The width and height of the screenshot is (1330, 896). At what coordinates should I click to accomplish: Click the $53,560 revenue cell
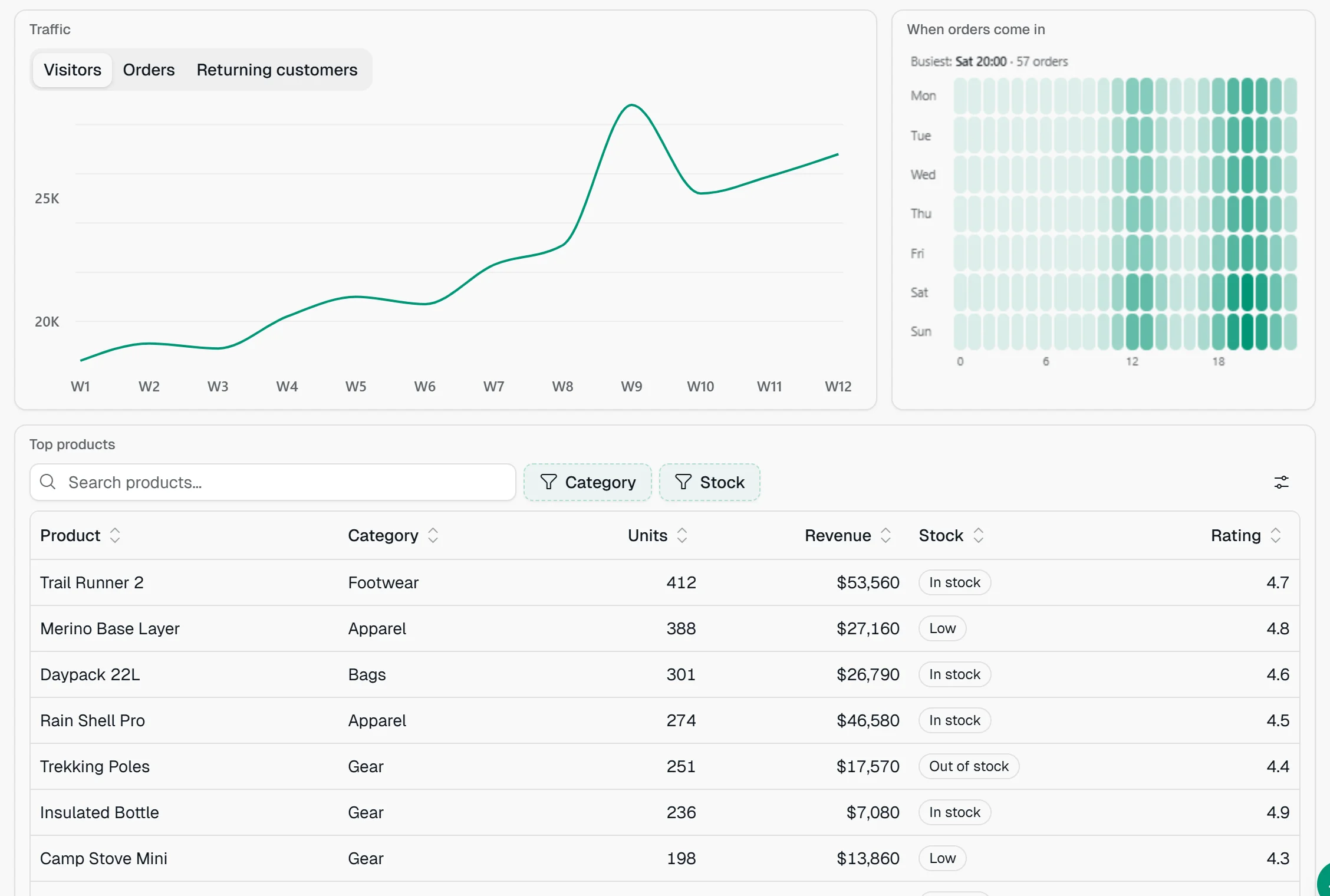coord(868,582)
